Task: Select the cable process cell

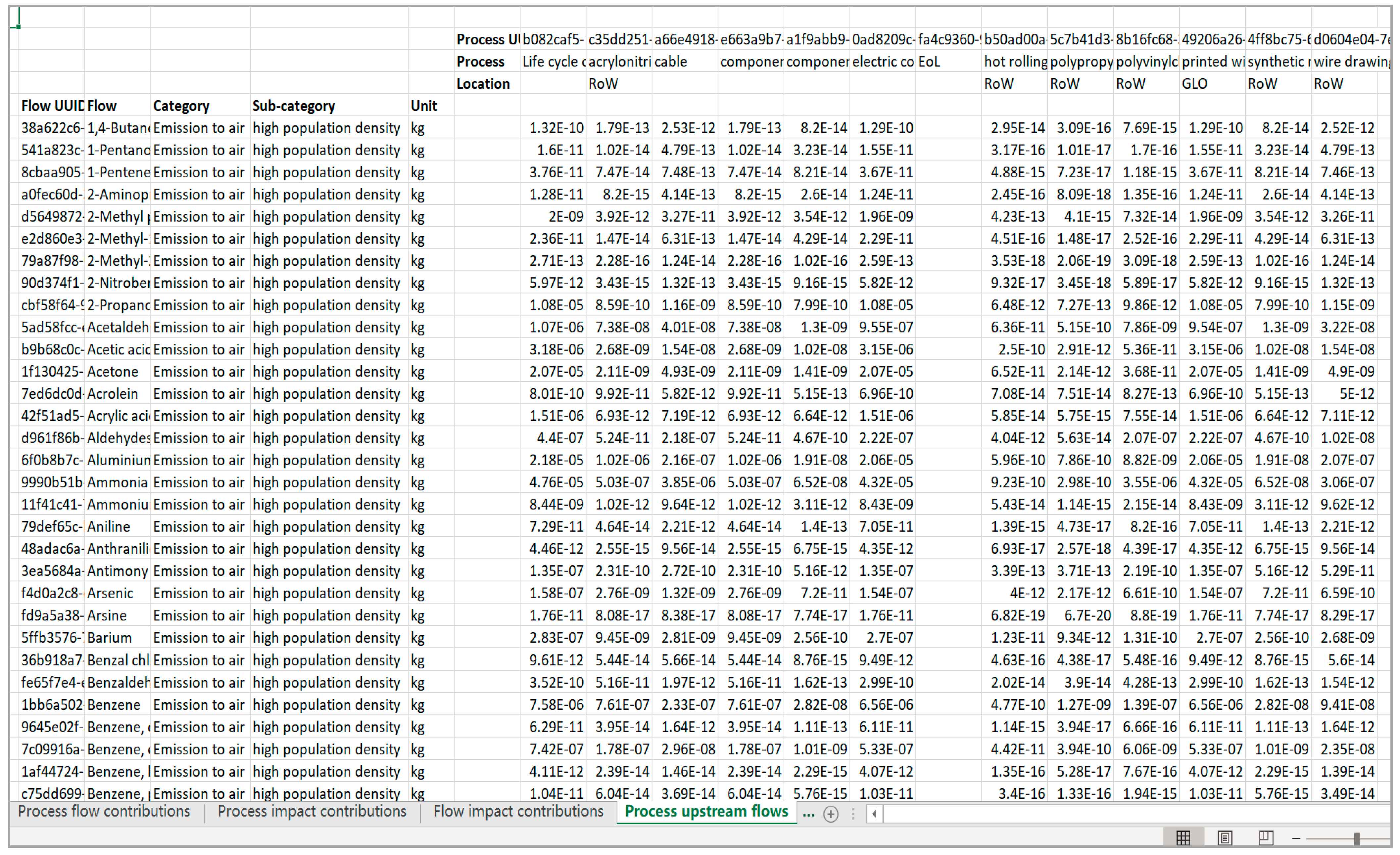Action: pyautogui.click(x=685, y=61)
